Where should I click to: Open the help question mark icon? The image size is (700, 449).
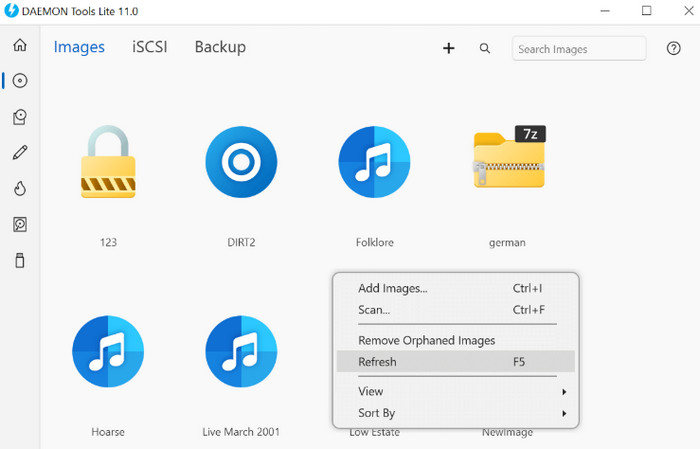[673, 48]
